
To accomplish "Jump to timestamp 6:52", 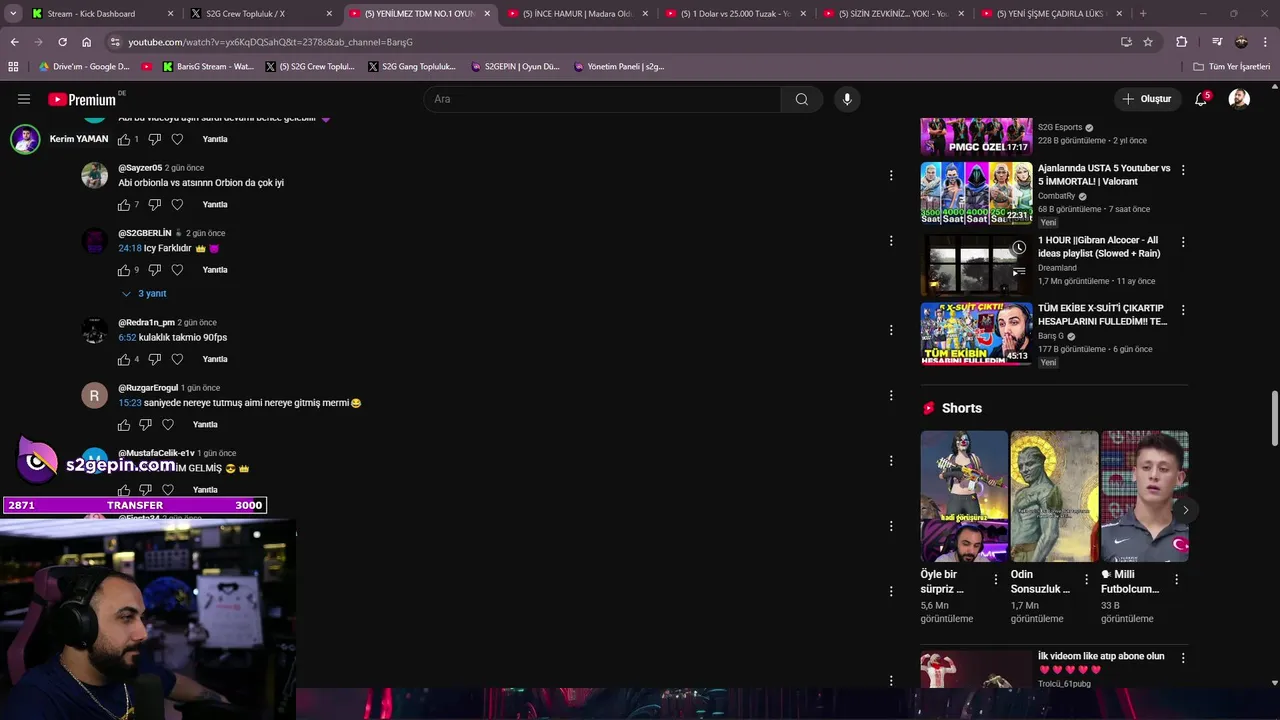I will click(x=127, y=338).
